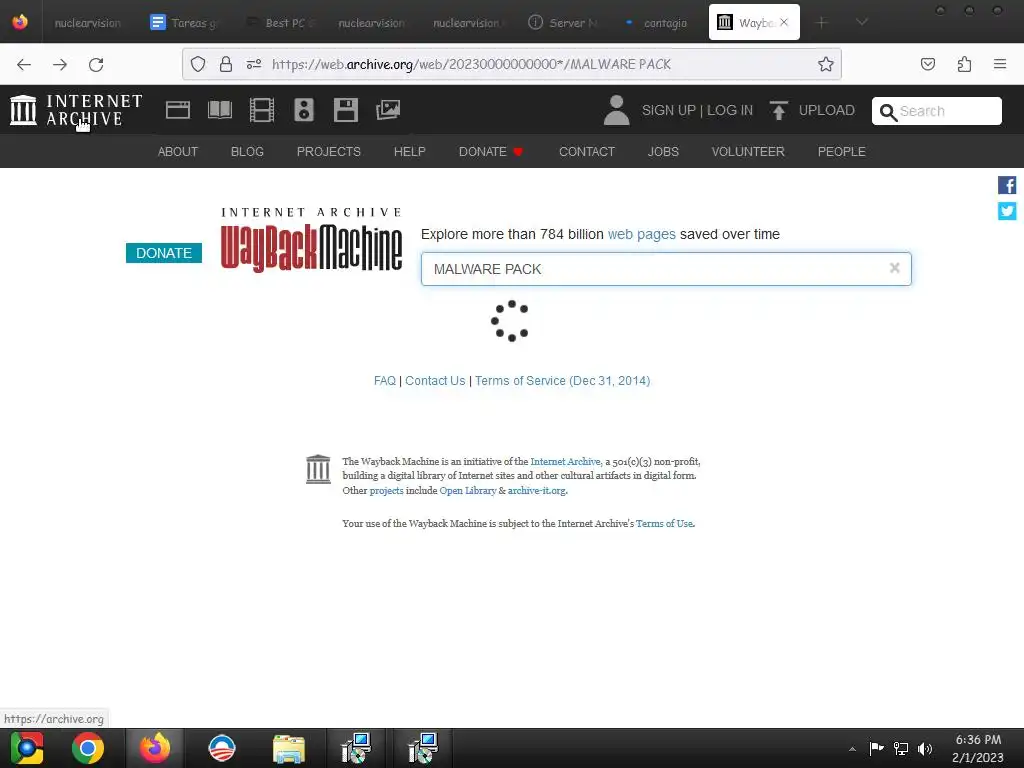Open the Contact Us link
This screenshot has height=768, width=1024.
click(x=435, y=381)
